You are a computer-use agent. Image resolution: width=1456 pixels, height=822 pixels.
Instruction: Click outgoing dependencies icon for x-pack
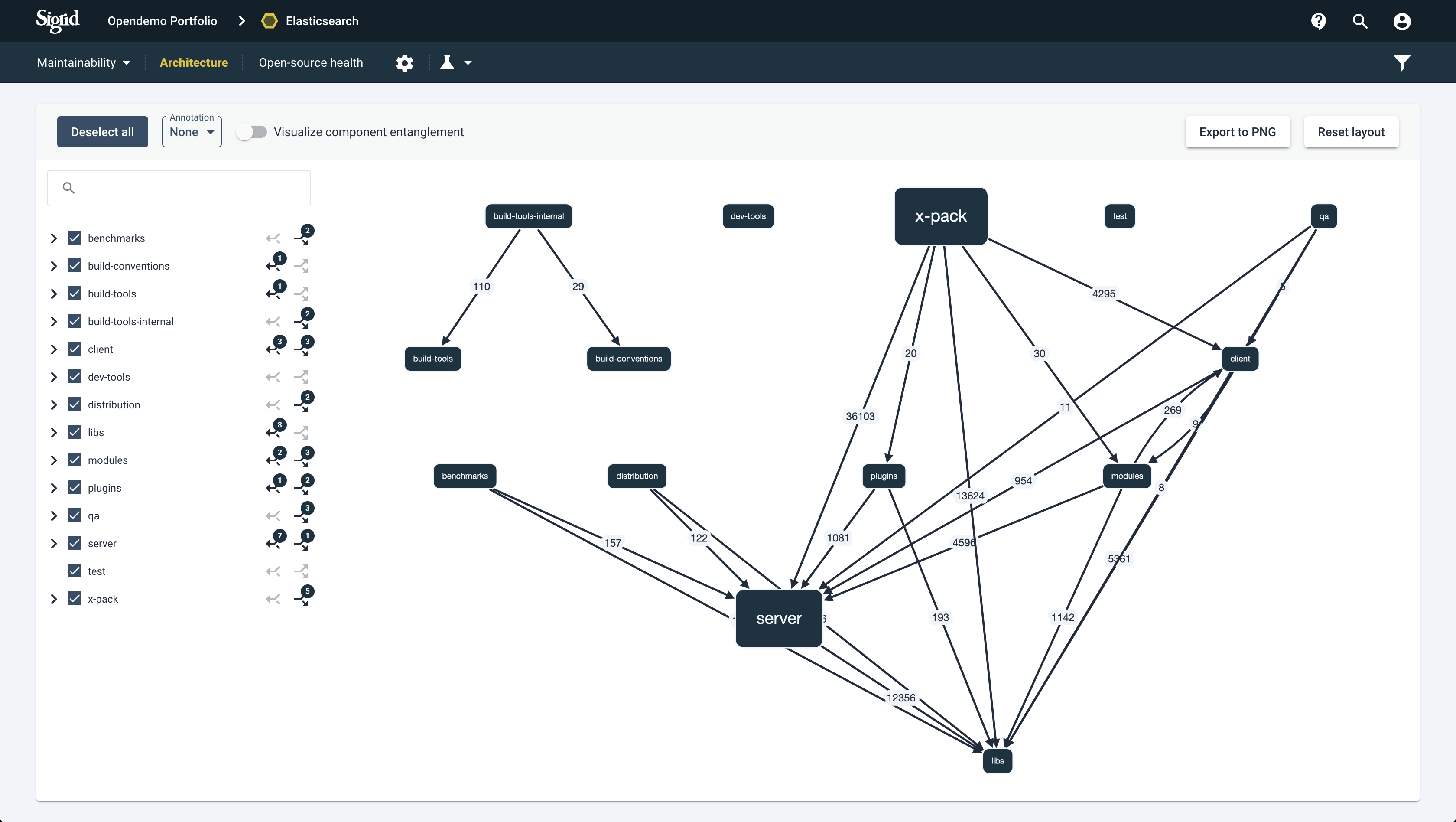pyautogui.click(x=303, y=598)
